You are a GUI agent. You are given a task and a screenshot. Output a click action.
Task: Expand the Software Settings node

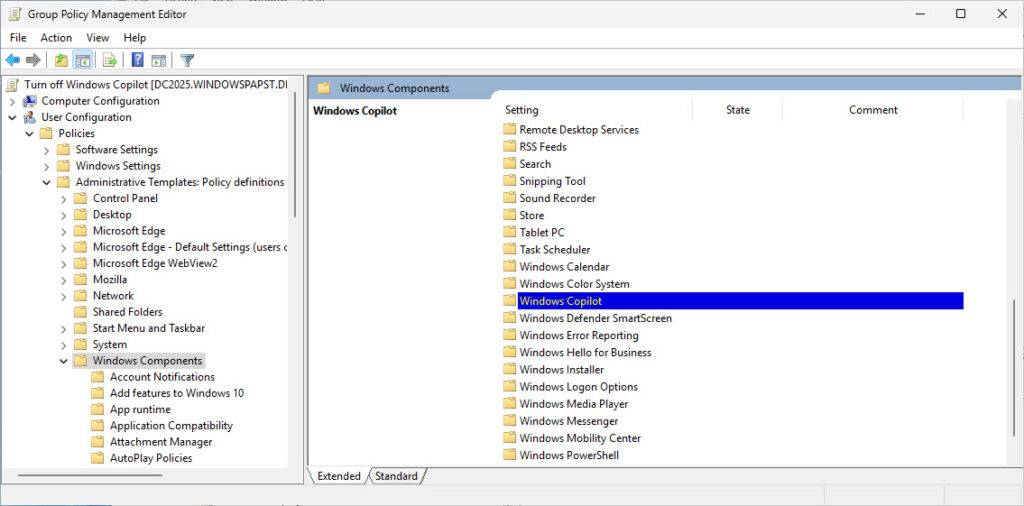46,150
